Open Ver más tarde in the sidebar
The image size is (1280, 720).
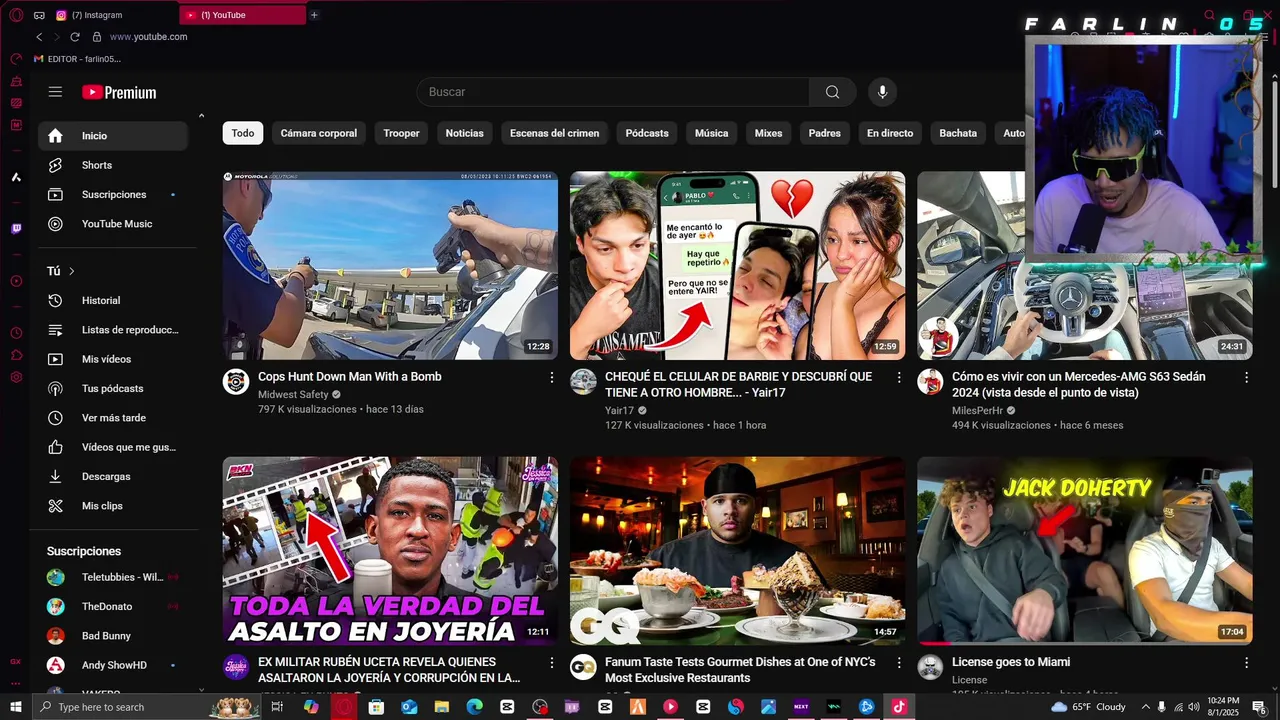coord(113,418)
